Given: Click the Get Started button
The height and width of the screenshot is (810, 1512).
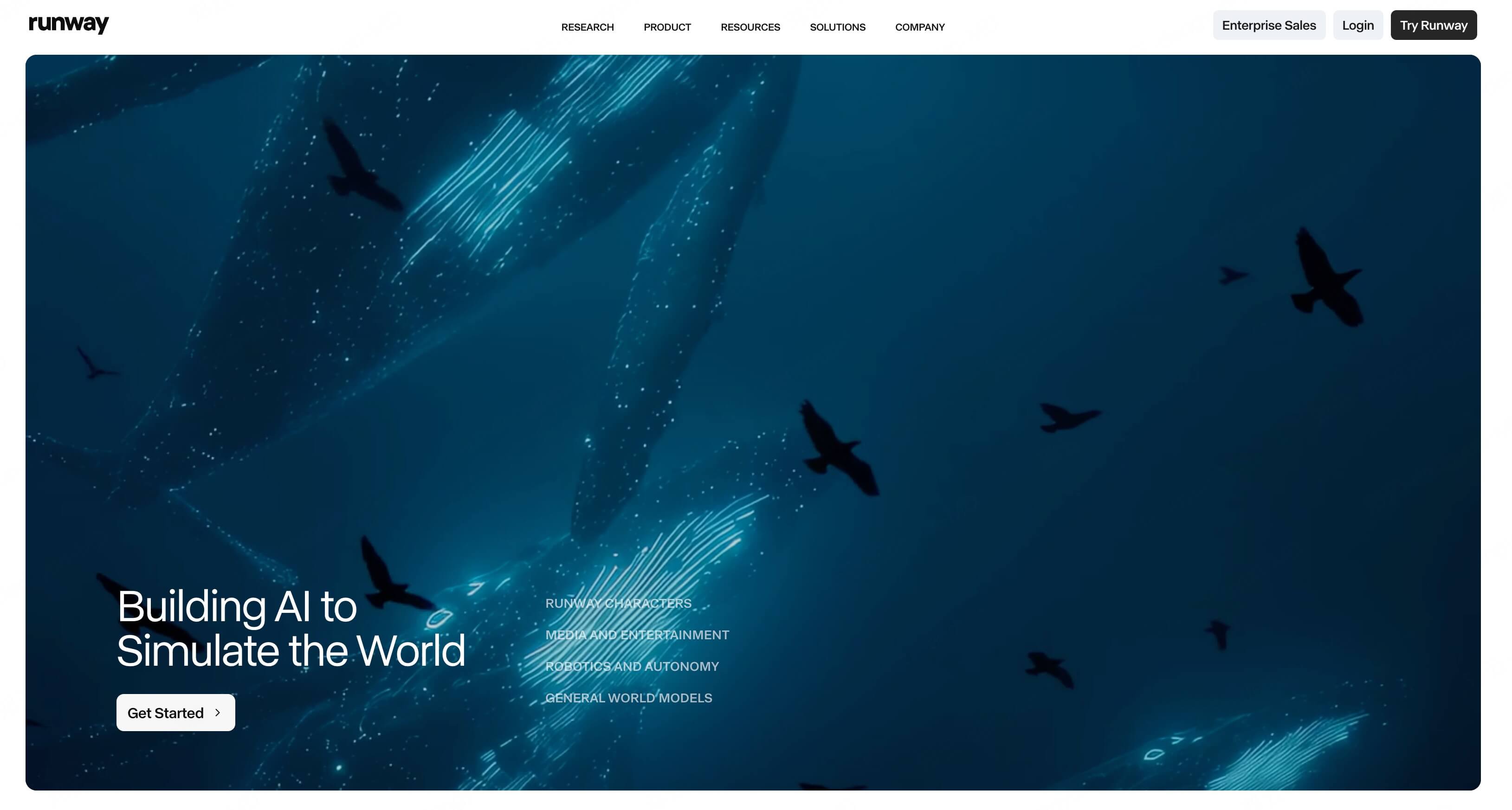Looking at the screenshot, I should [175, 713].
